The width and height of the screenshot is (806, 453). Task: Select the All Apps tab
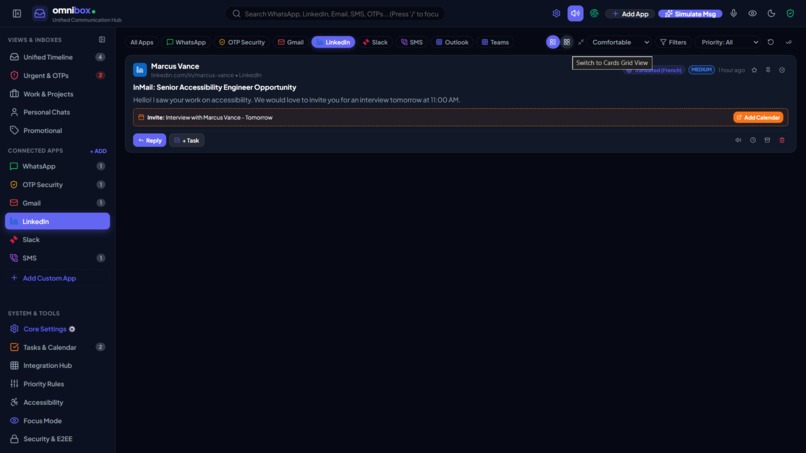tap(141, 42)
